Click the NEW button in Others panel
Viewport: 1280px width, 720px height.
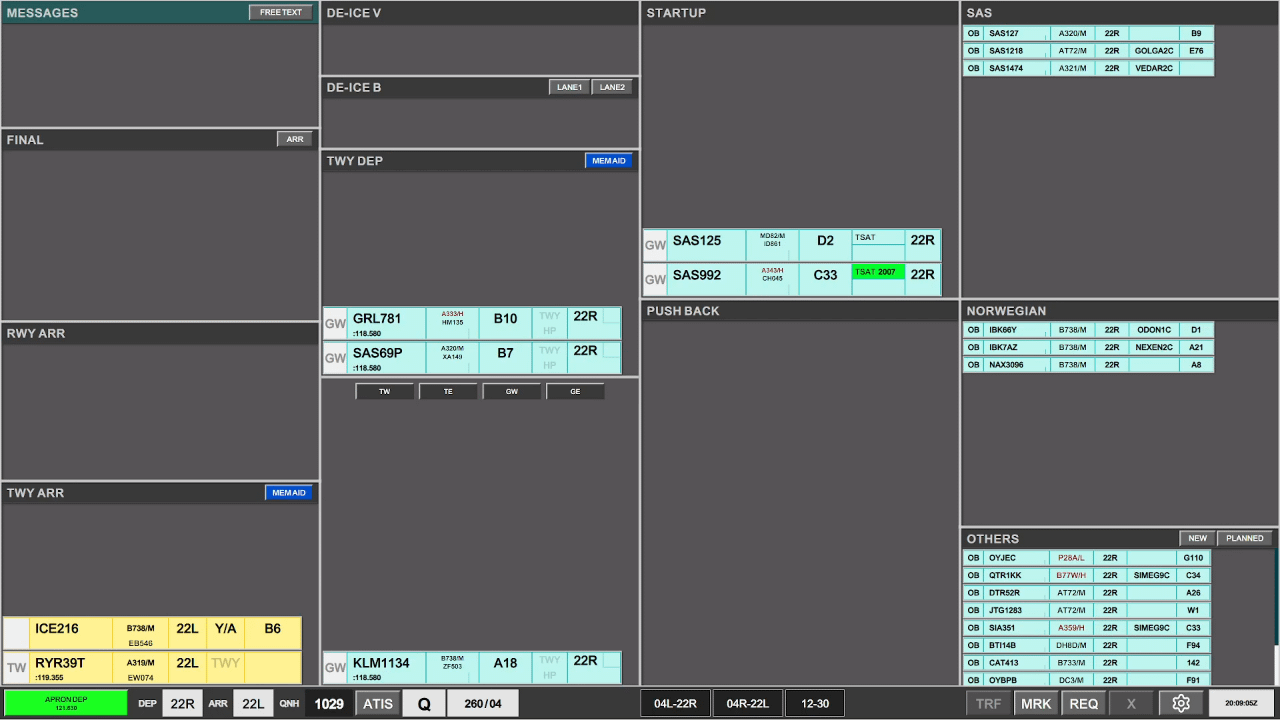pos(1197,538)
